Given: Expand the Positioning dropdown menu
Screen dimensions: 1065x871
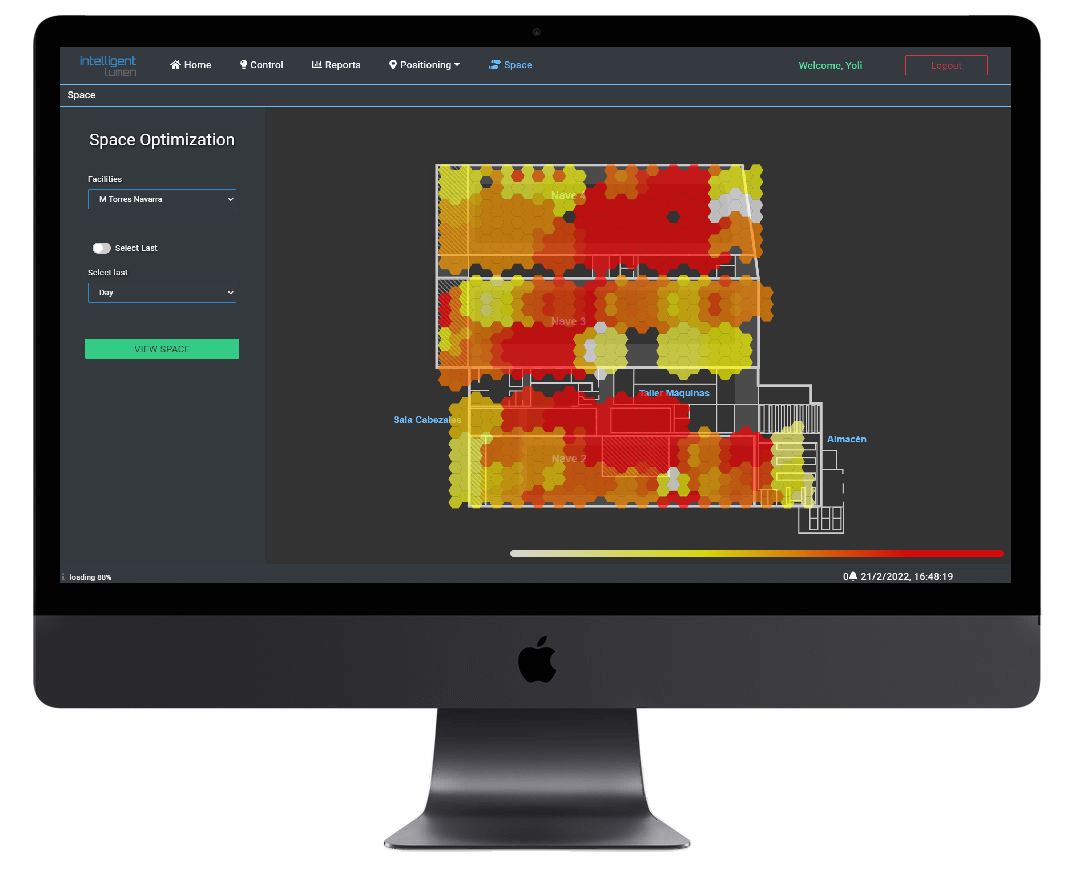Looking at the screenshot, I should [425, 65].
